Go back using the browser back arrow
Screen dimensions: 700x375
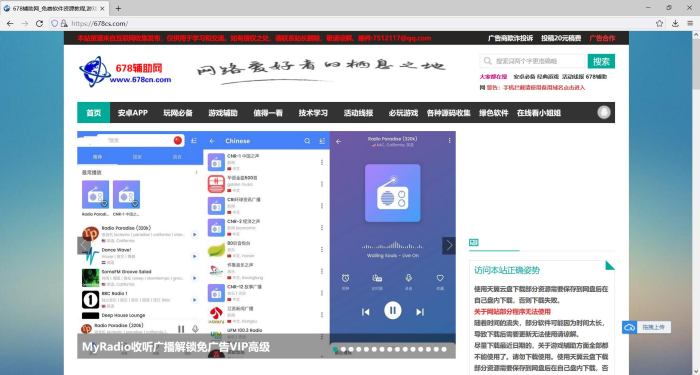pos(10,24)
